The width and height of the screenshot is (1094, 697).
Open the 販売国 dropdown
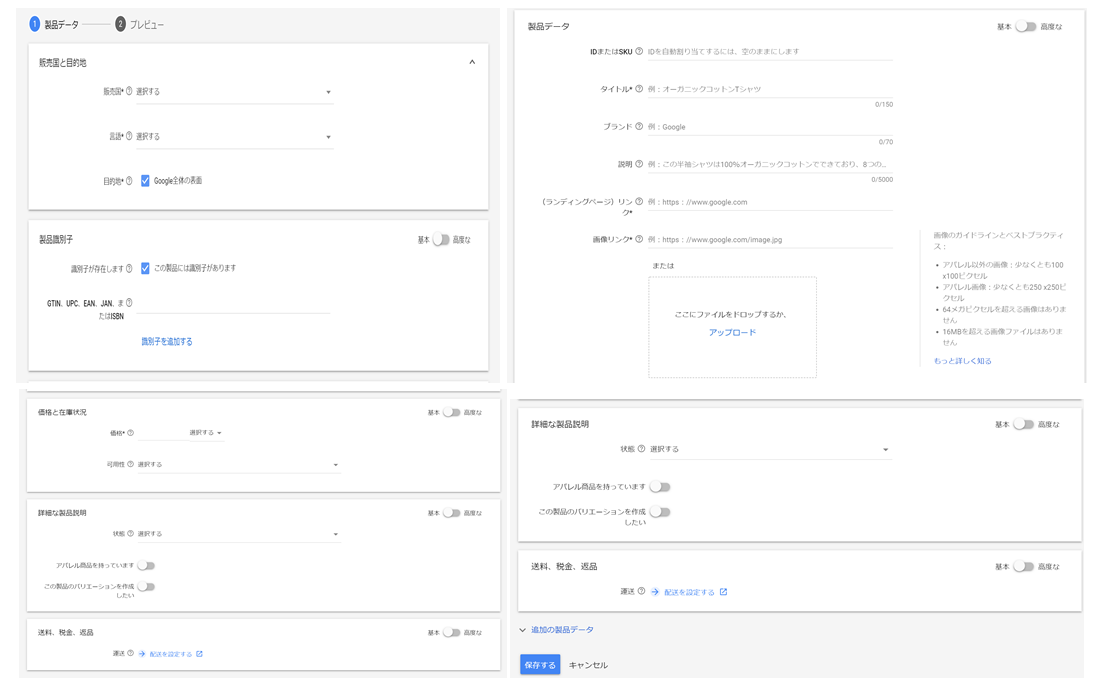click(x=234, y=92)
